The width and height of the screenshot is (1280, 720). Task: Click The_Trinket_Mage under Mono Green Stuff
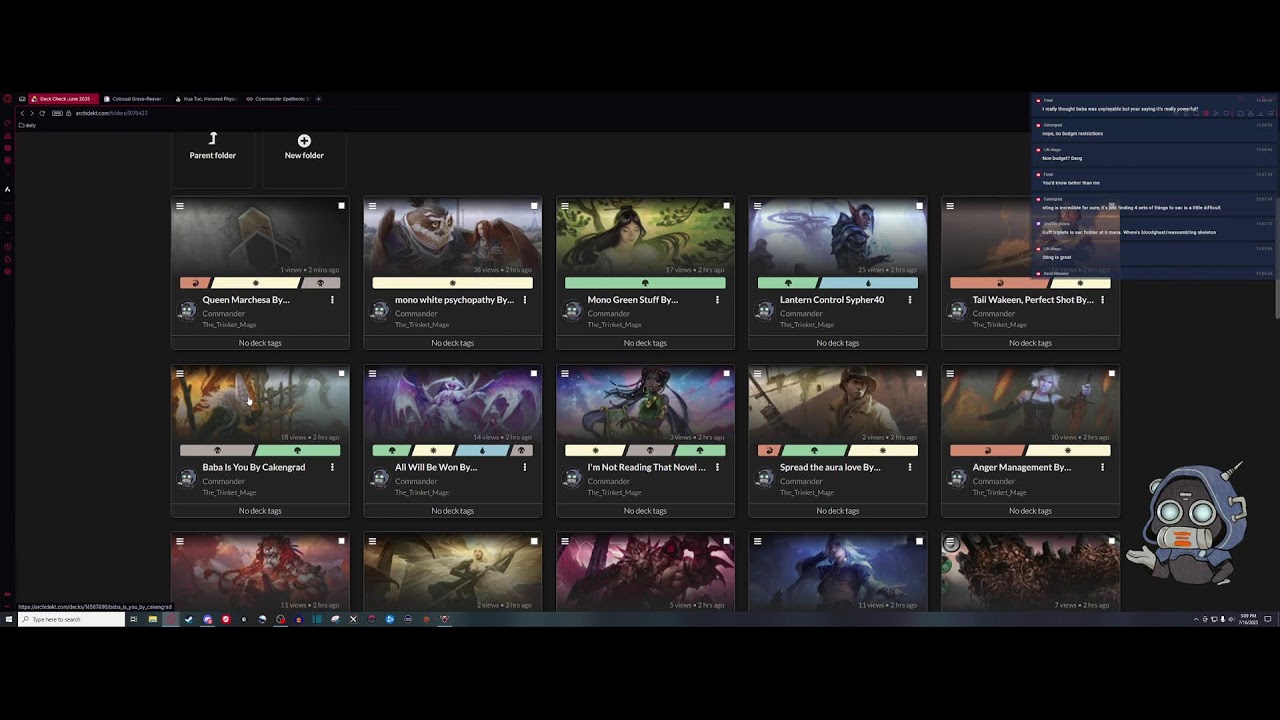pos(614,324)
